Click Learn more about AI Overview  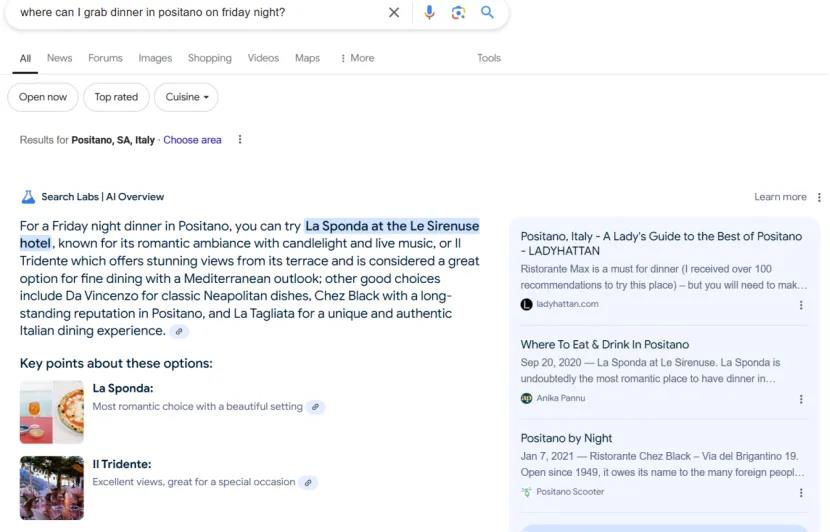click(780, 197)
